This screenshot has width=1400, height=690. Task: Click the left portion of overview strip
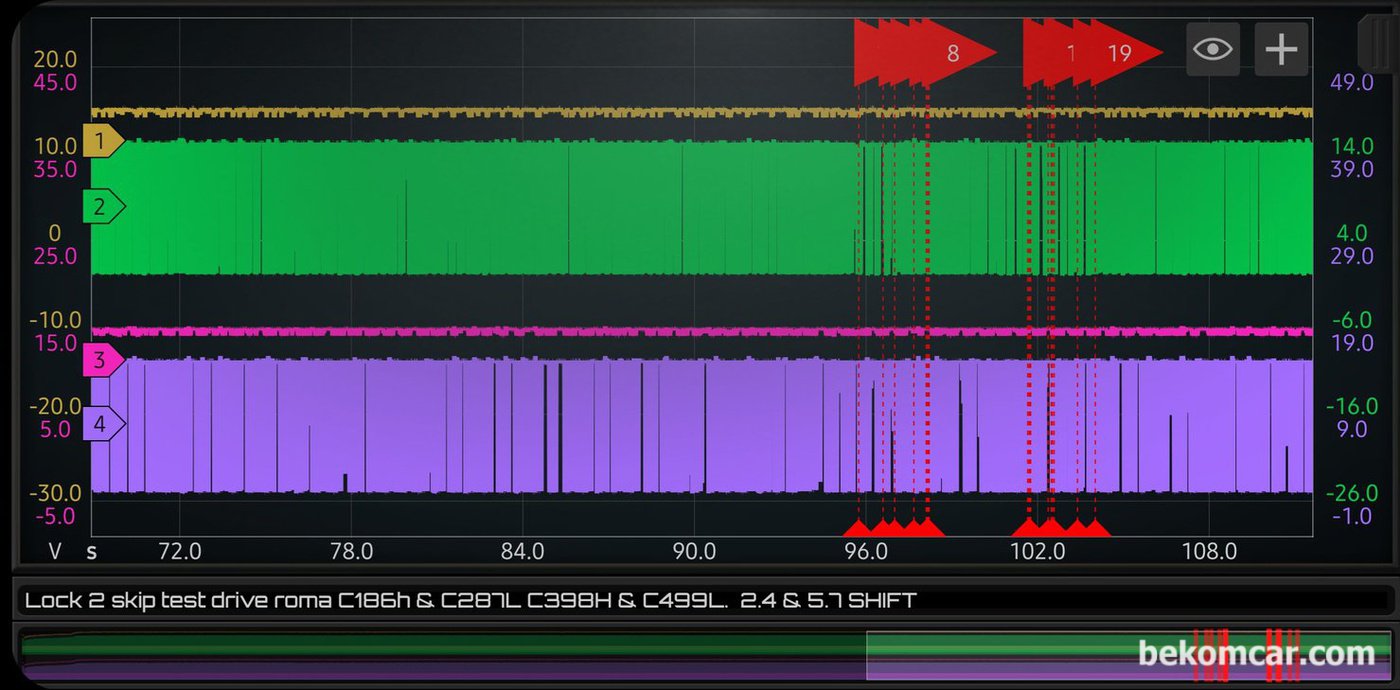[442, 656]
